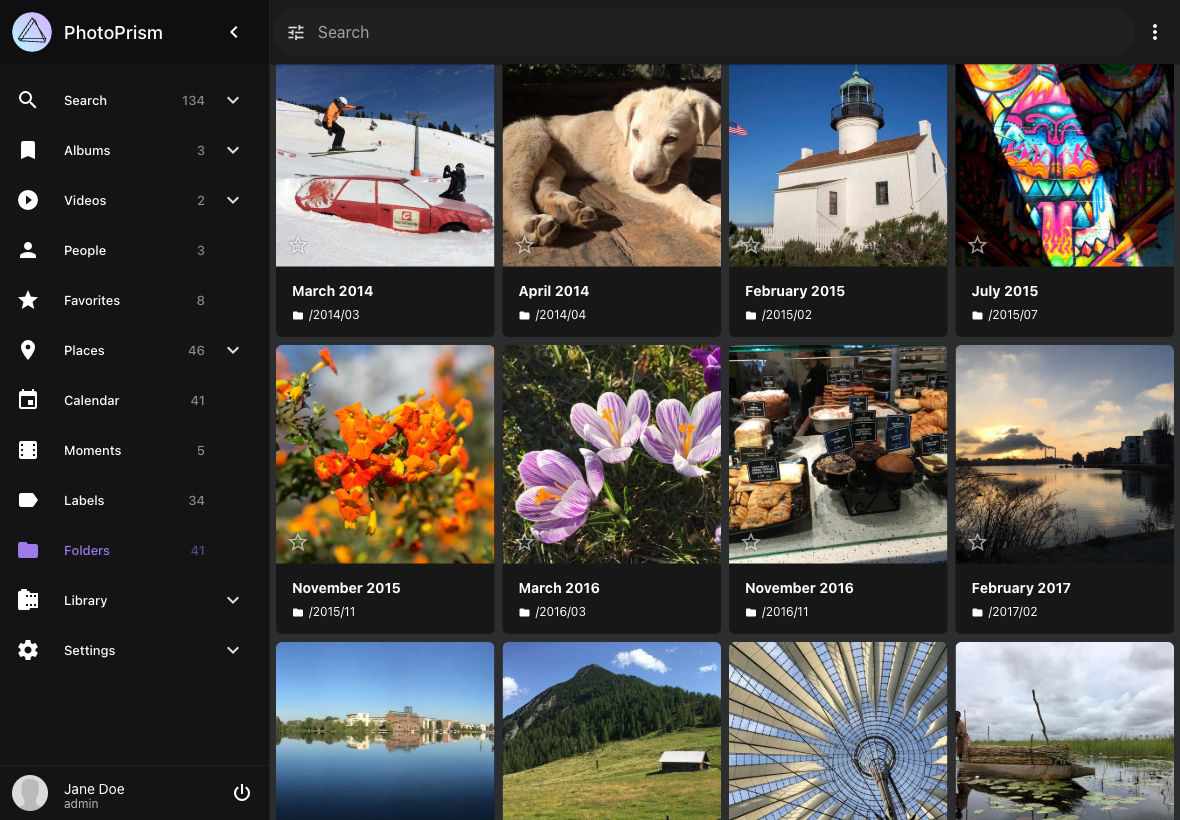This screenshot has width=1180, height=820.
Task: Collapse the sidebar with the chevron-left icon
Action: 234,32
